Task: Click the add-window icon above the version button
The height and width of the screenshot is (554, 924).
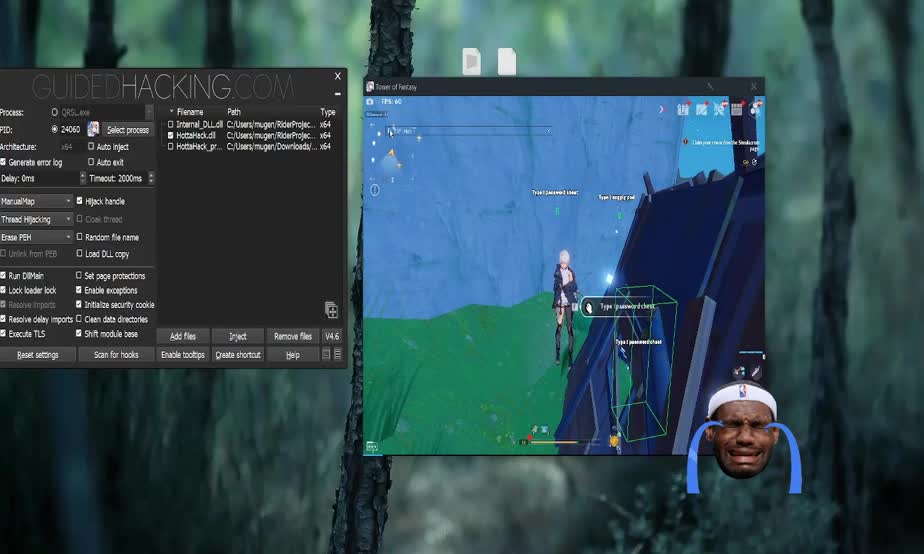Action: tap(331, 310)
